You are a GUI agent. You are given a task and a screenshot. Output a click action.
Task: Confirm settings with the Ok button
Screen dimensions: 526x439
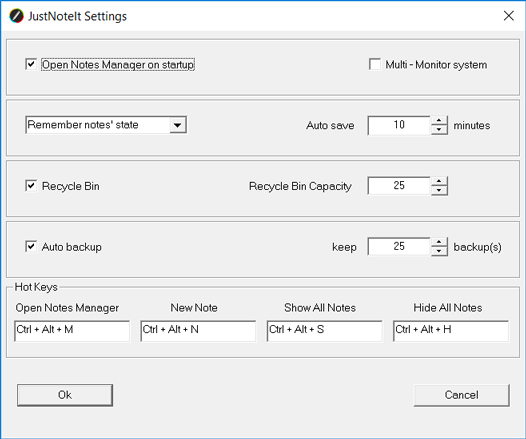pyautogui.click(x=65, y=395)
